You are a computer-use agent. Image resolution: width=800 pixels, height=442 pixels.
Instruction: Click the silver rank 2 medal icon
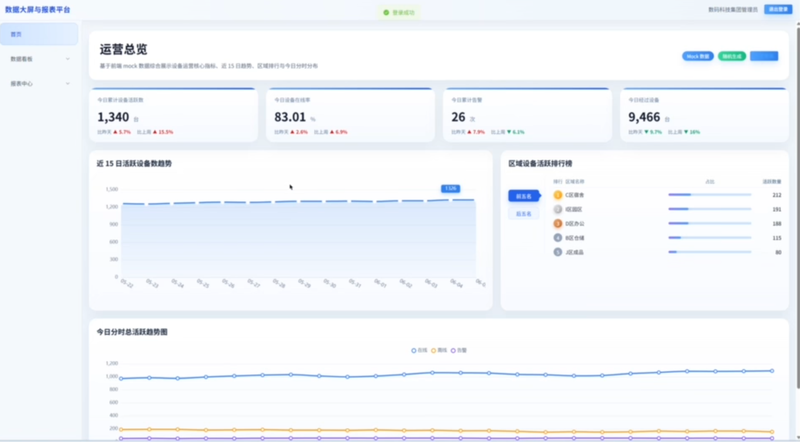coord(558,209)
